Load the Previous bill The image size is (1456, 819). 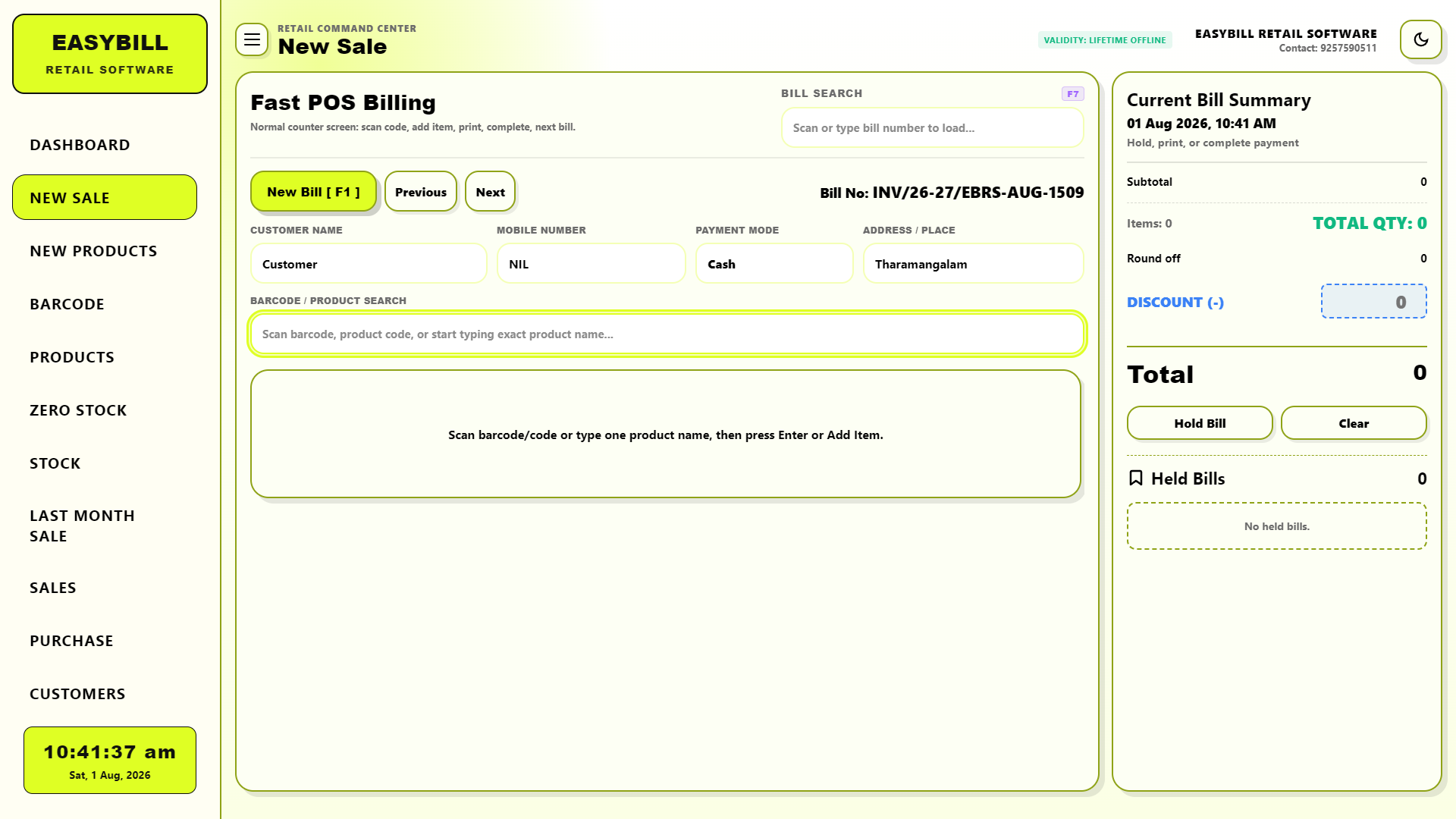tap(421, 191)
